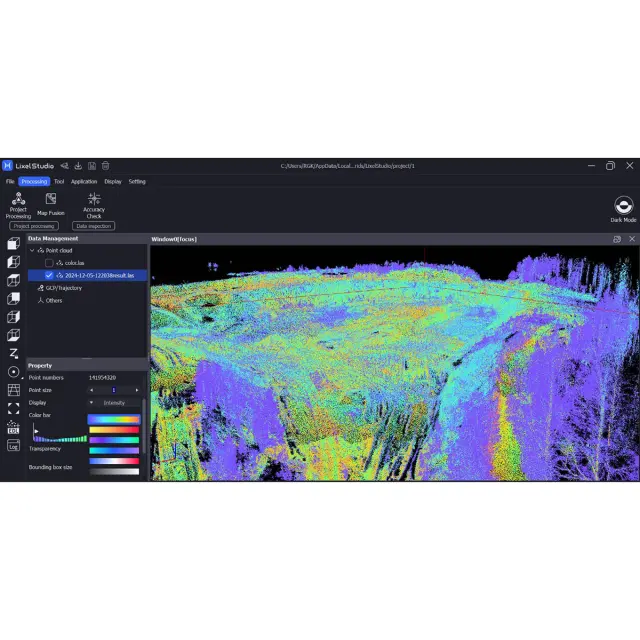The image size is (640, 640).
Task: Click the save icon in title bar
Action: tap(91, 165)
